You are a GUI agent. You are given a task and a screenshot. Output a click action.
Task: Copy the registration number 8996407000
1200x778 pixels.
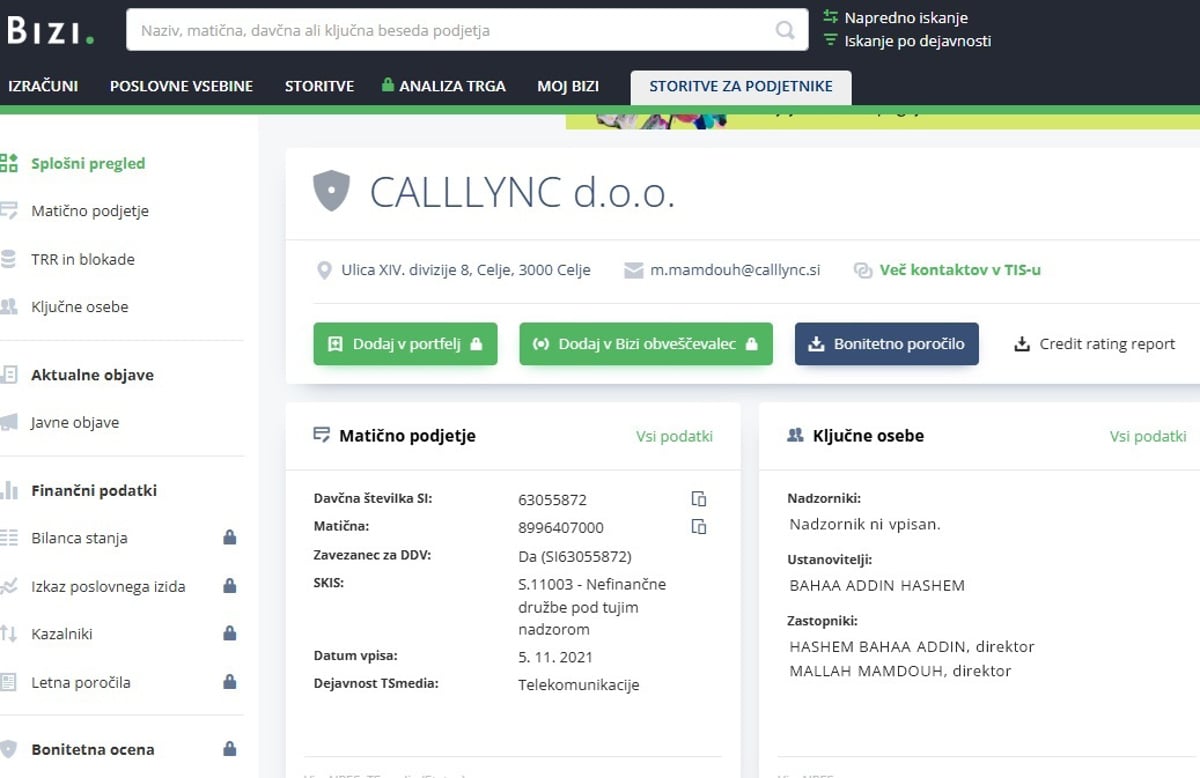coord(699,527)
